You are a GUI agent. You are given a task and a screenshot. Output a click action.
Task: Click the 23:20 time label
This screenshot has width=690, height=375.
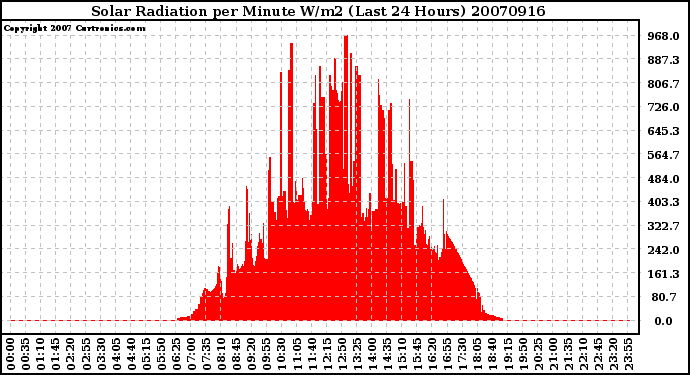pyautogui.click(x=612, y=355)
